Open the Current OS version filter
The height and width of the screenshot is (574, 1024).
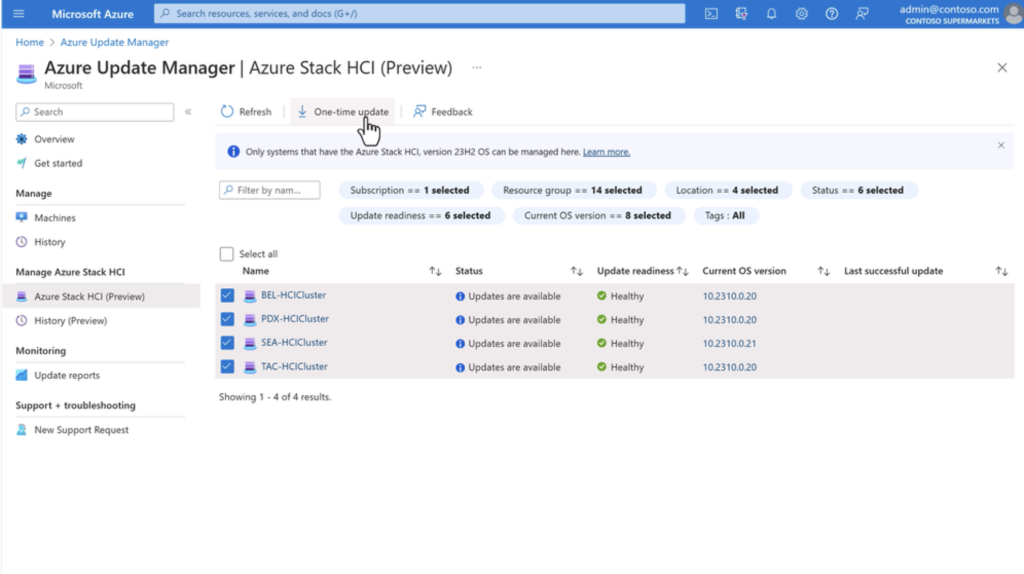598,215
